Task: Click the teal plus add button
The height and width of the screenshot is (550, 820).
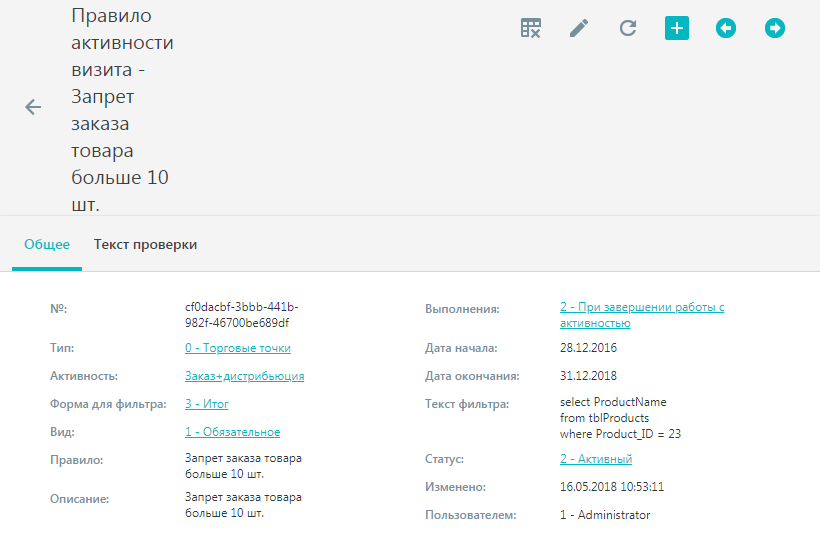Action: click(677, 28)
